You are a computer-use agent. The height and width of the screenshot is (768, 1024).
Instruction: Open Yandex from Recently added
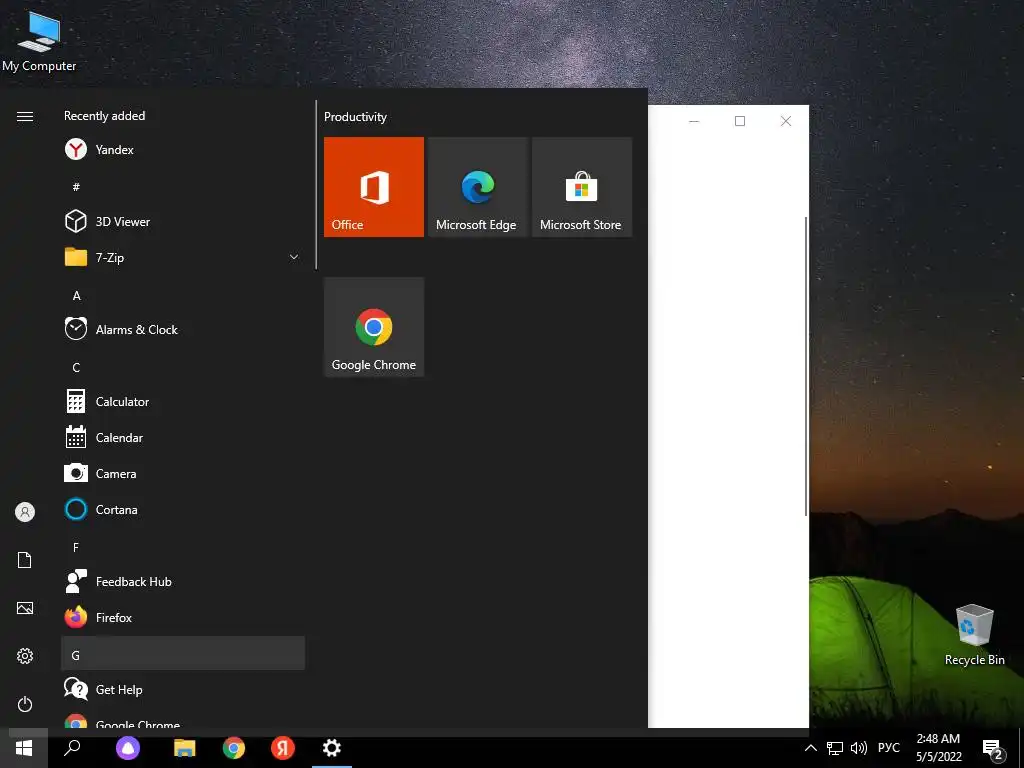pyautogui.click(x=183, y=150)
